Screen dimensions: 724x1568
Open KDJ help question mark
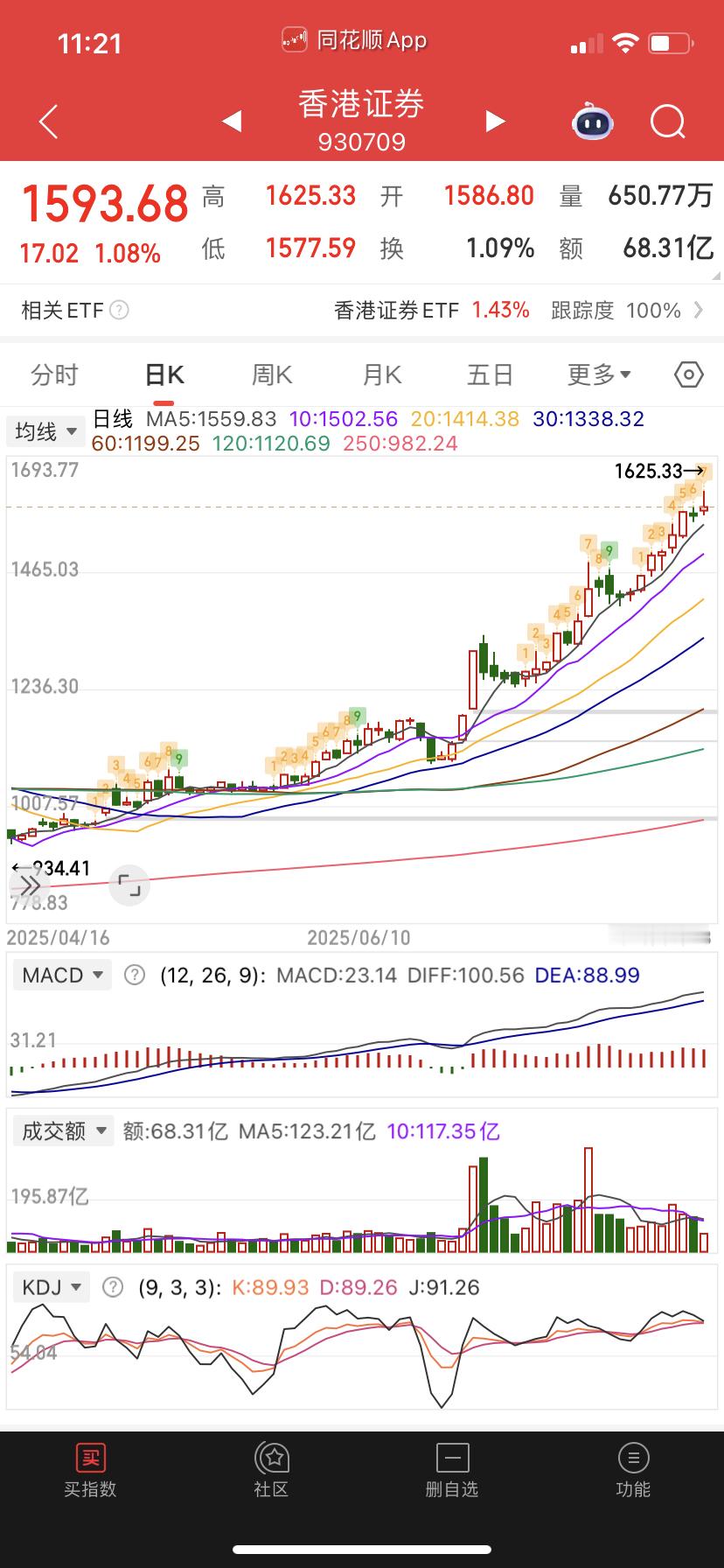(x=113, y=1287)
